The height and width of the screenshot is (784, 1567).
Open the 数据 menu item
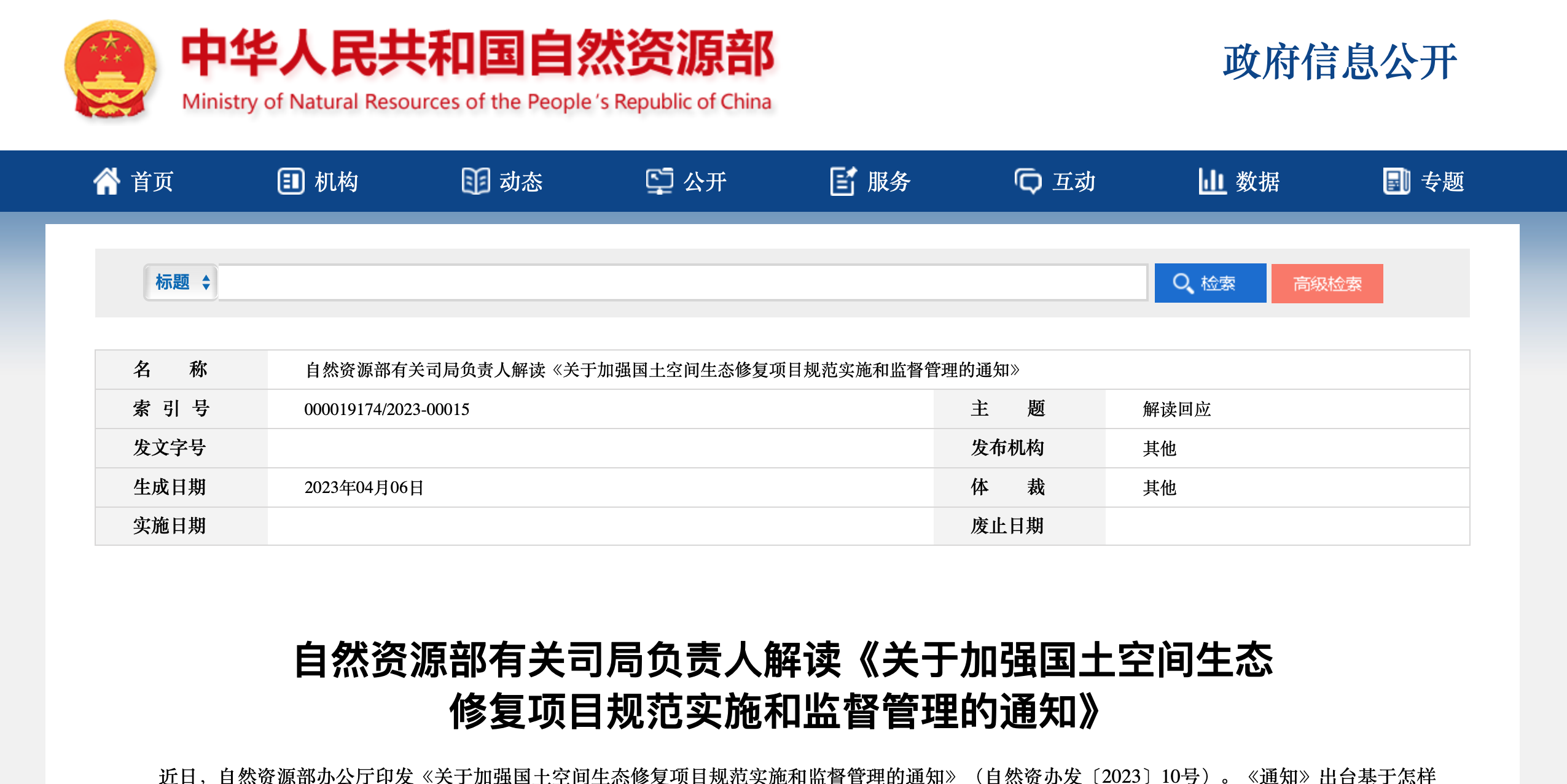tap(1257, 181)
